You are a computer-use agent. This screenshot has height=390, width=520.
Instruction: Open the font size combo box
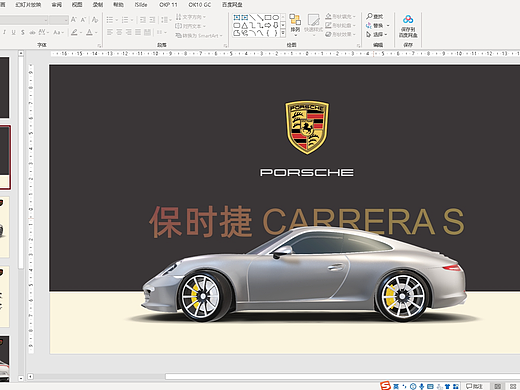pos(59,20)
